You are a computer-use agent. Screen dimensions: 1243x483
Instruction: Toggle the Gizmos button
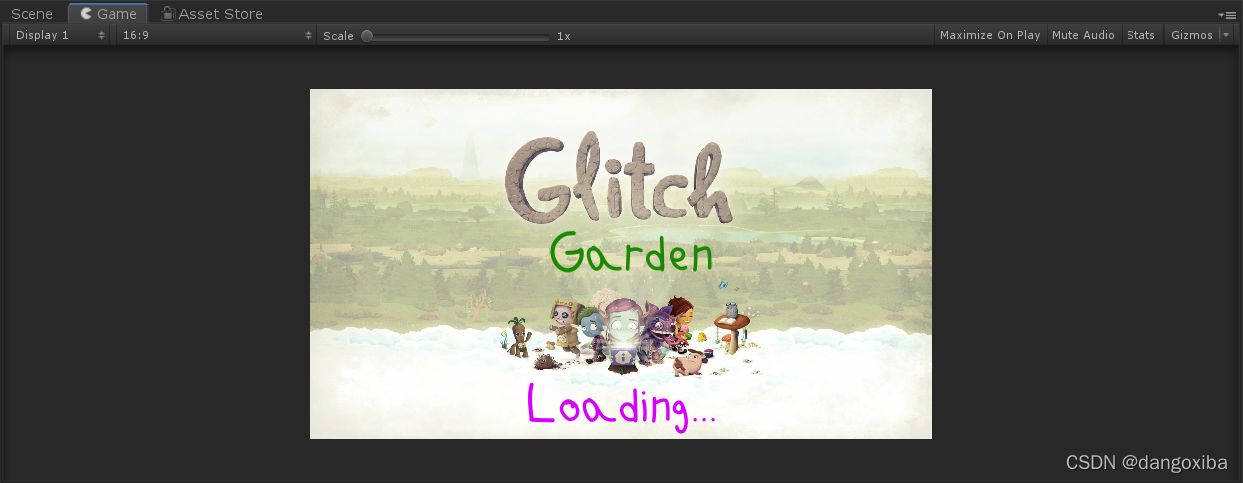pos(1191,35)
